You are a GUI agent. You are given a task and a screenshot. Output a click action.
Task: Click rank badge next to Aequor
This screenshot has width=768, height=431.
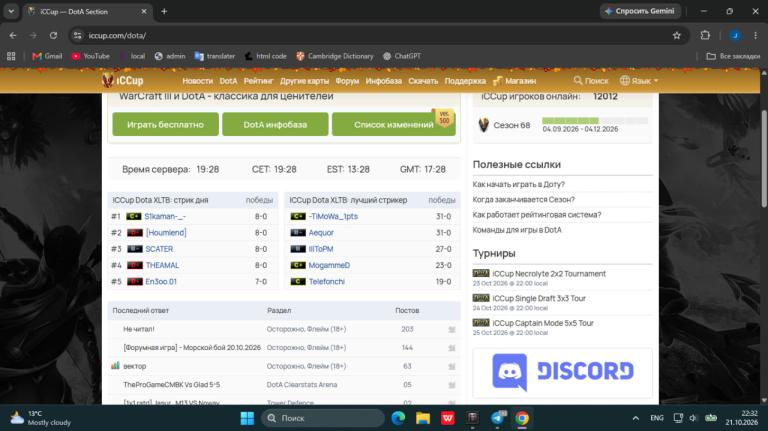point(298,233)
